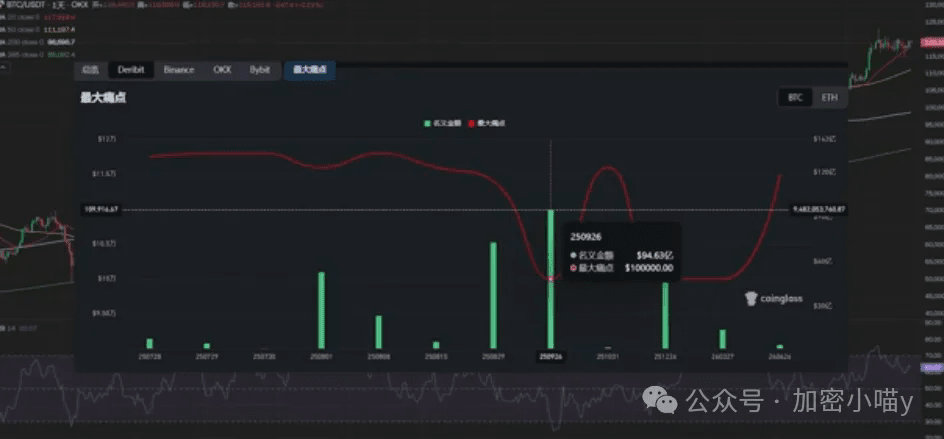Image resolution: width=944 pixels, height=439 pixels.
Task: Click the small green bar for 250815
Action: [x=436, y=345]
